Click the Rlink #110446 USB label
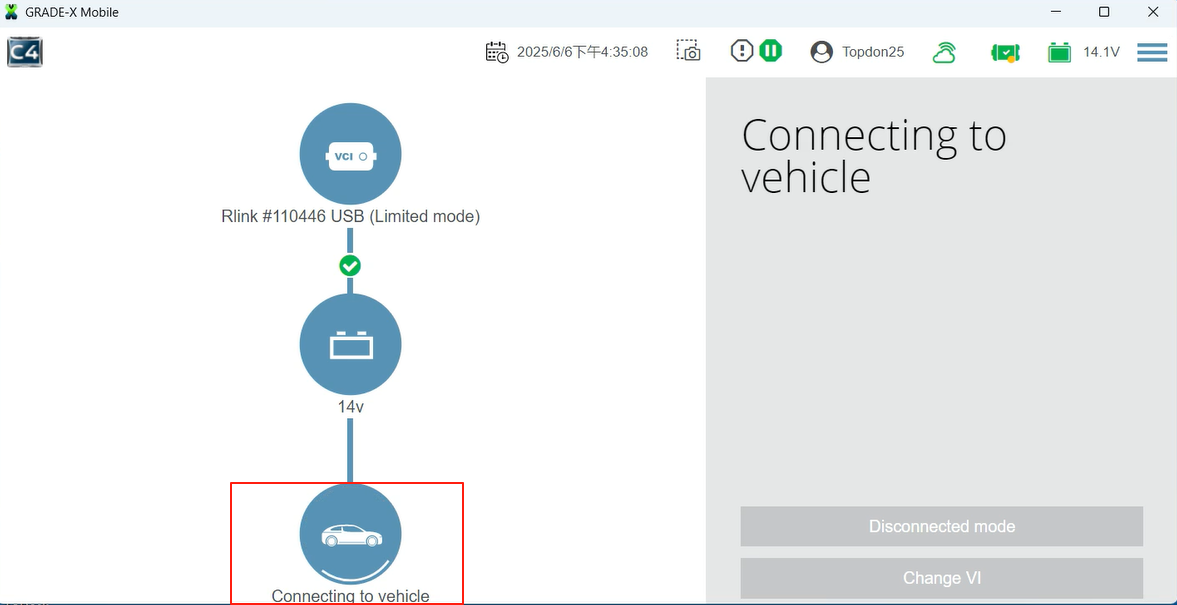 (x=350, y=216)
